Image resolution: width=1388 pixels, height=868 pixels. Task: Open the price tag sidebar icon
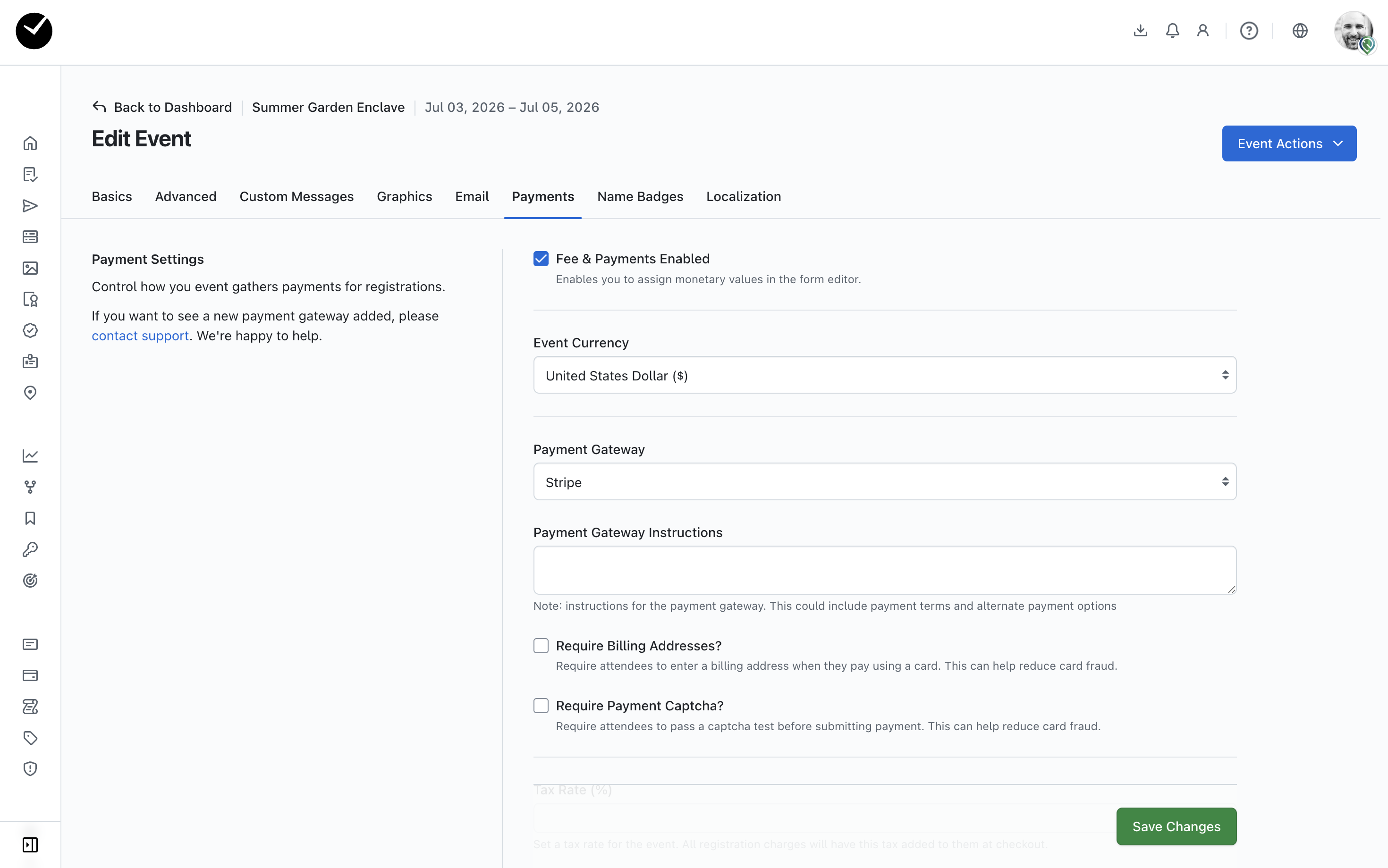click(x=30, y=738)
